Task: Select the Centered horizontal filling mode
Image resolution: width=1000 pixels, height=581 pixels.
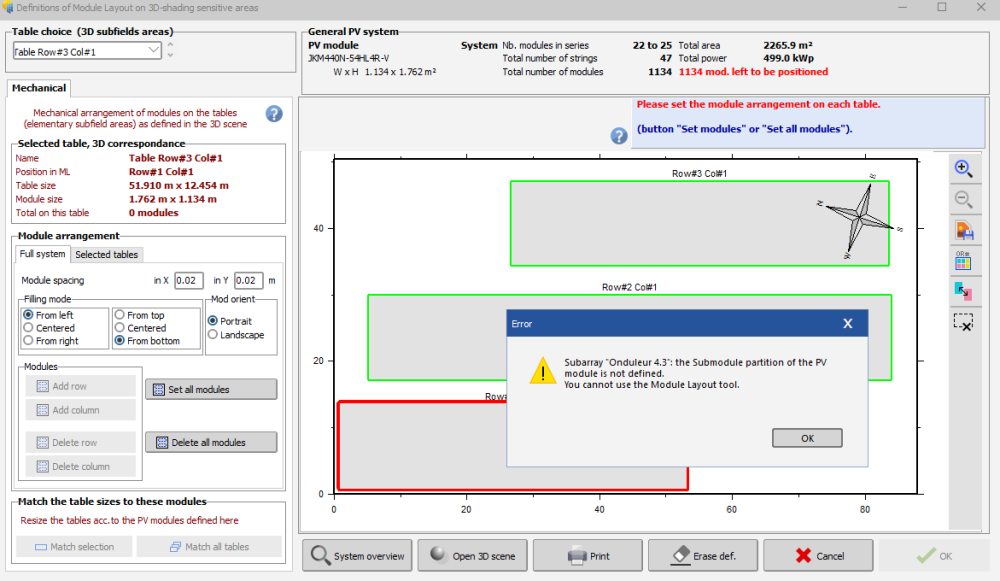Action: [x=28, y=328]
